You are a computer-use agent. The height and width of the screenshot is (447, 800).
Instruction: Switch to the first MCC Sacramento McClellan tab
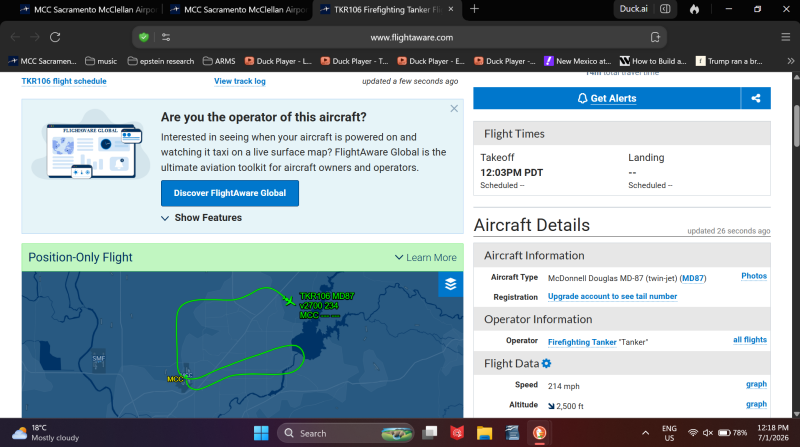88,10
